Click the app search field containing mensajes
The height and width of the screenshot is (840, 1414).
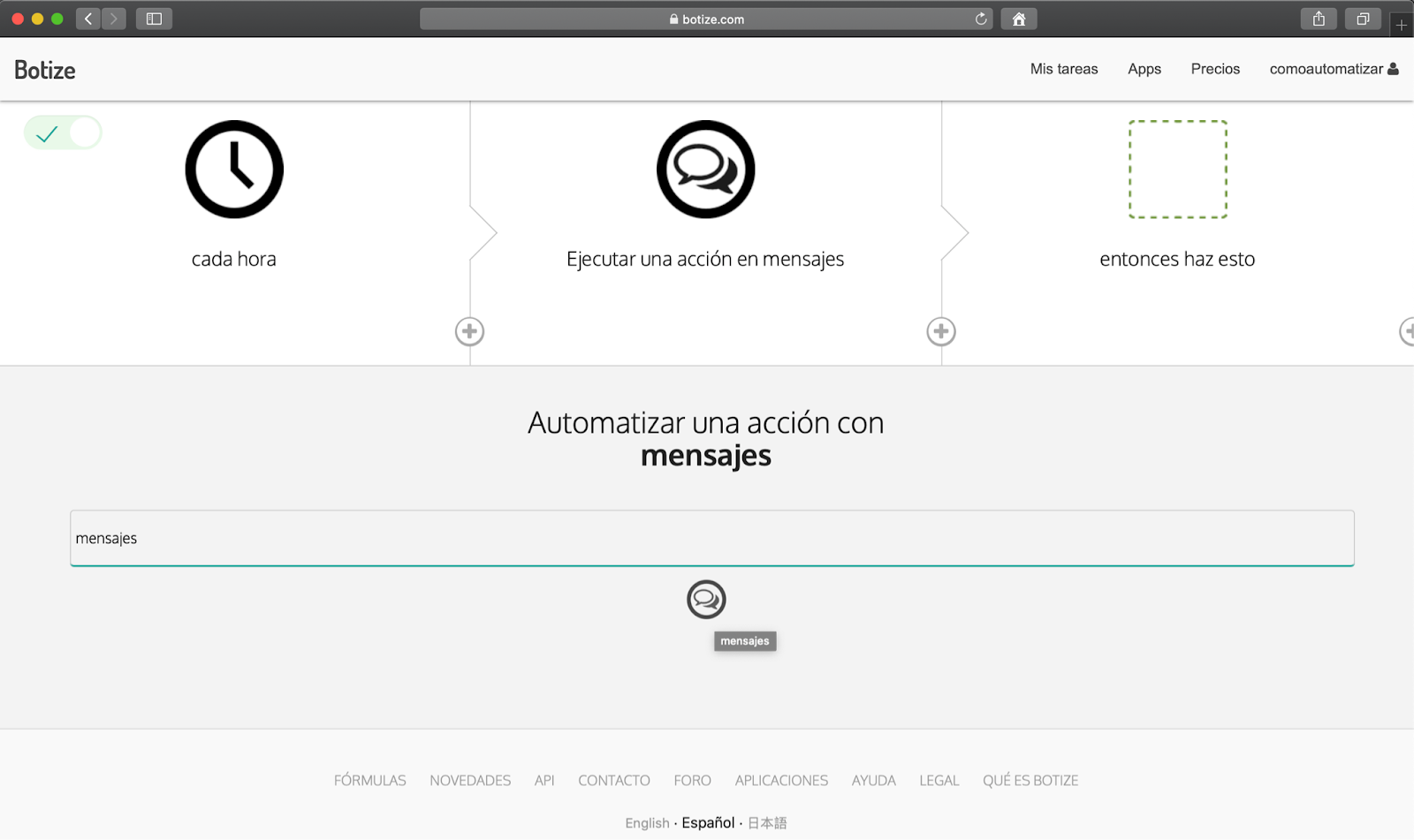(712, 538)
